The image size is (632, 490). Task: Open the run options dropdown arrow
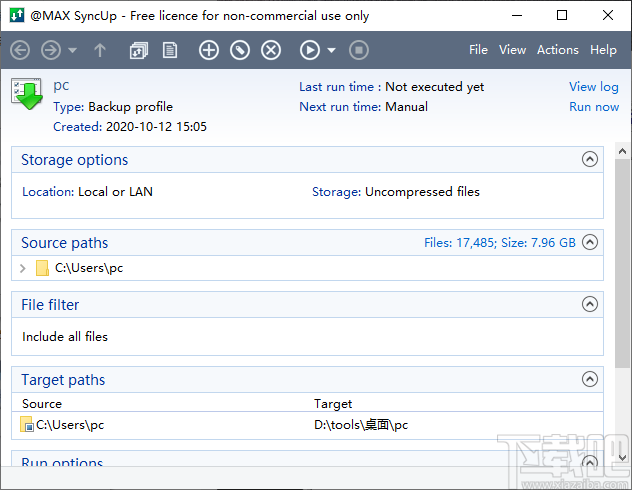pyautogui.click(x=331, y=50)
